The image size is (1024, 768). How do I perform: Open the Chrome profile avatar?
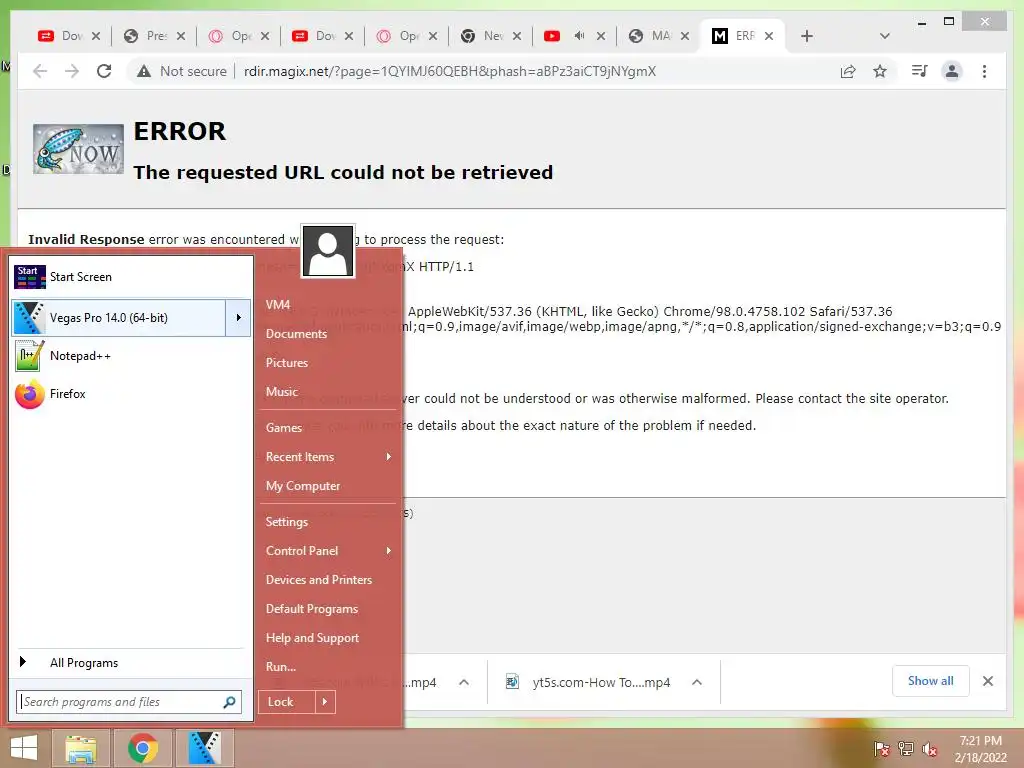click(952, 71)
